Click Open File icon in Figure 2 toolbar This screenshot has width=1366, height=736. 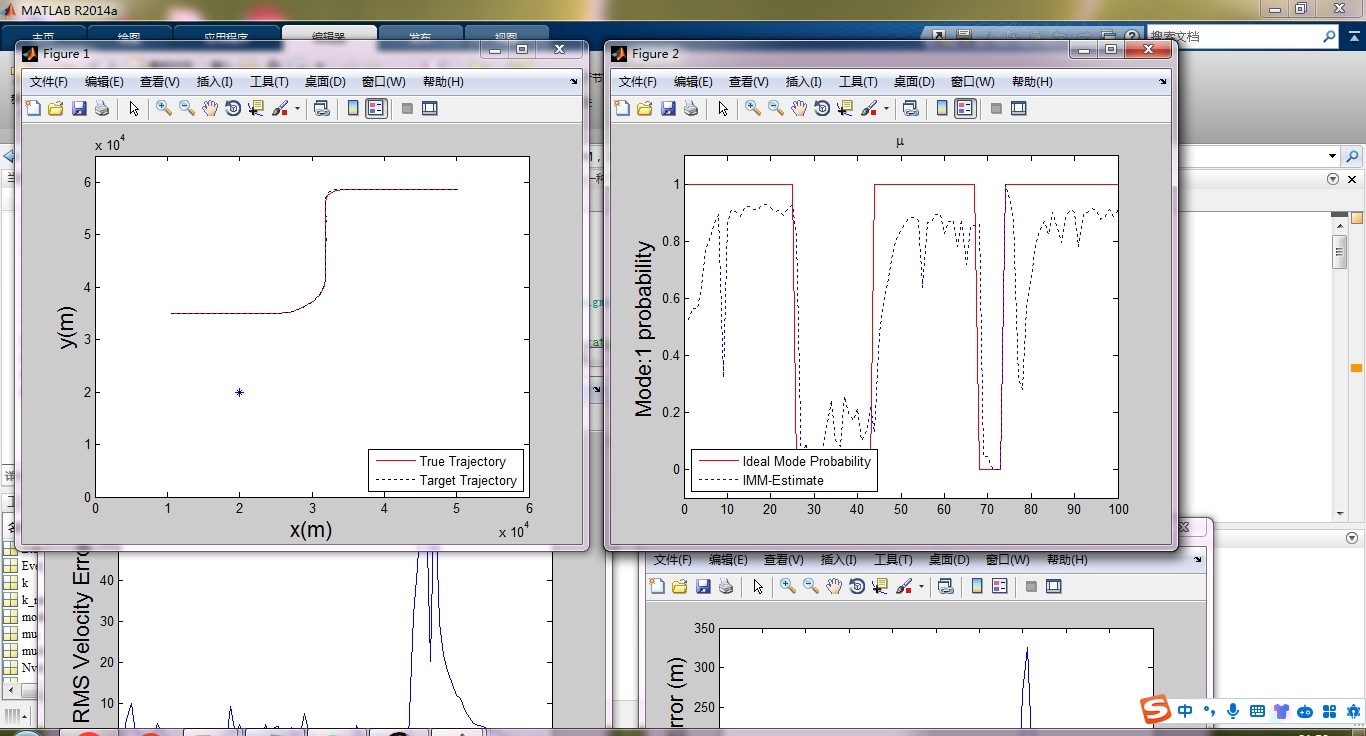(645, 108)
